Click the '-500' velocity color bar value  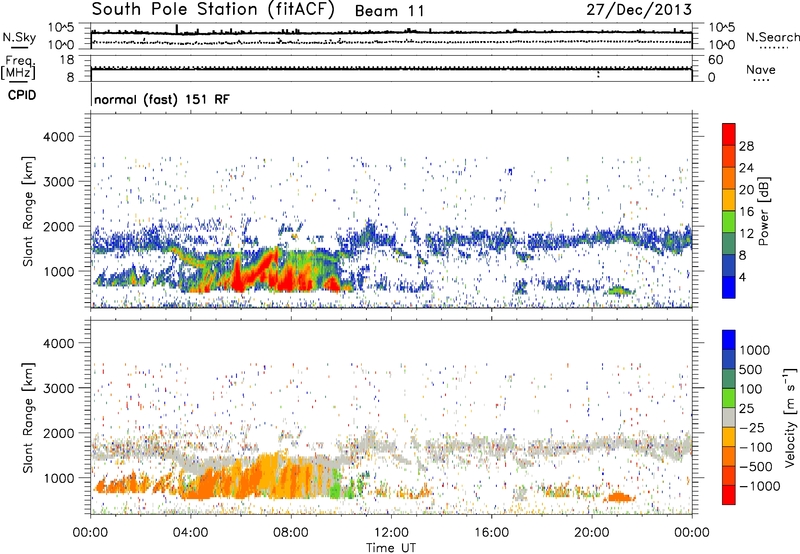coord(756,466)
